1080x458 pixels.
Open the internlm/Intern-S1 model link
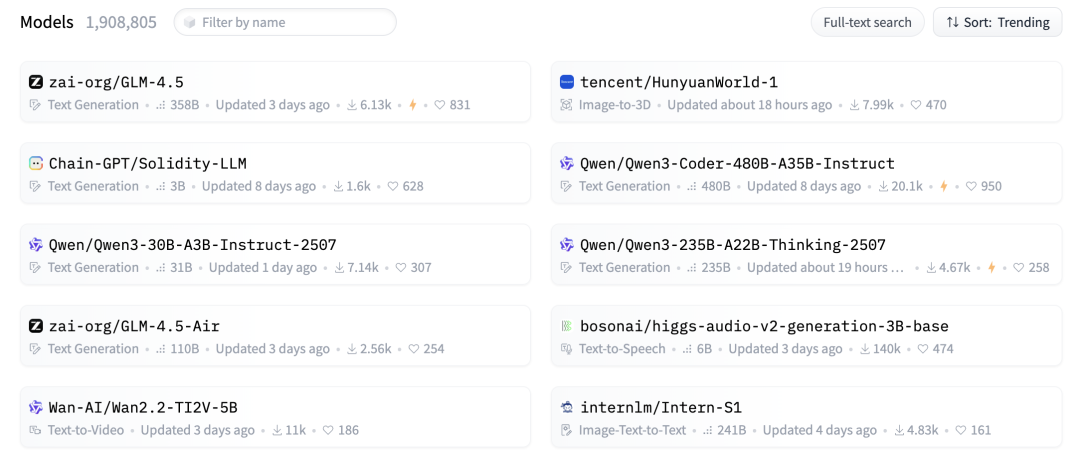(661, 408)
